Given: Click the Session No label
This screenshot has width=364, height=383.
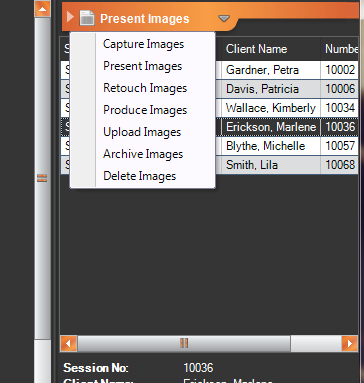Looking at the screenshot, I should (96, 368).
